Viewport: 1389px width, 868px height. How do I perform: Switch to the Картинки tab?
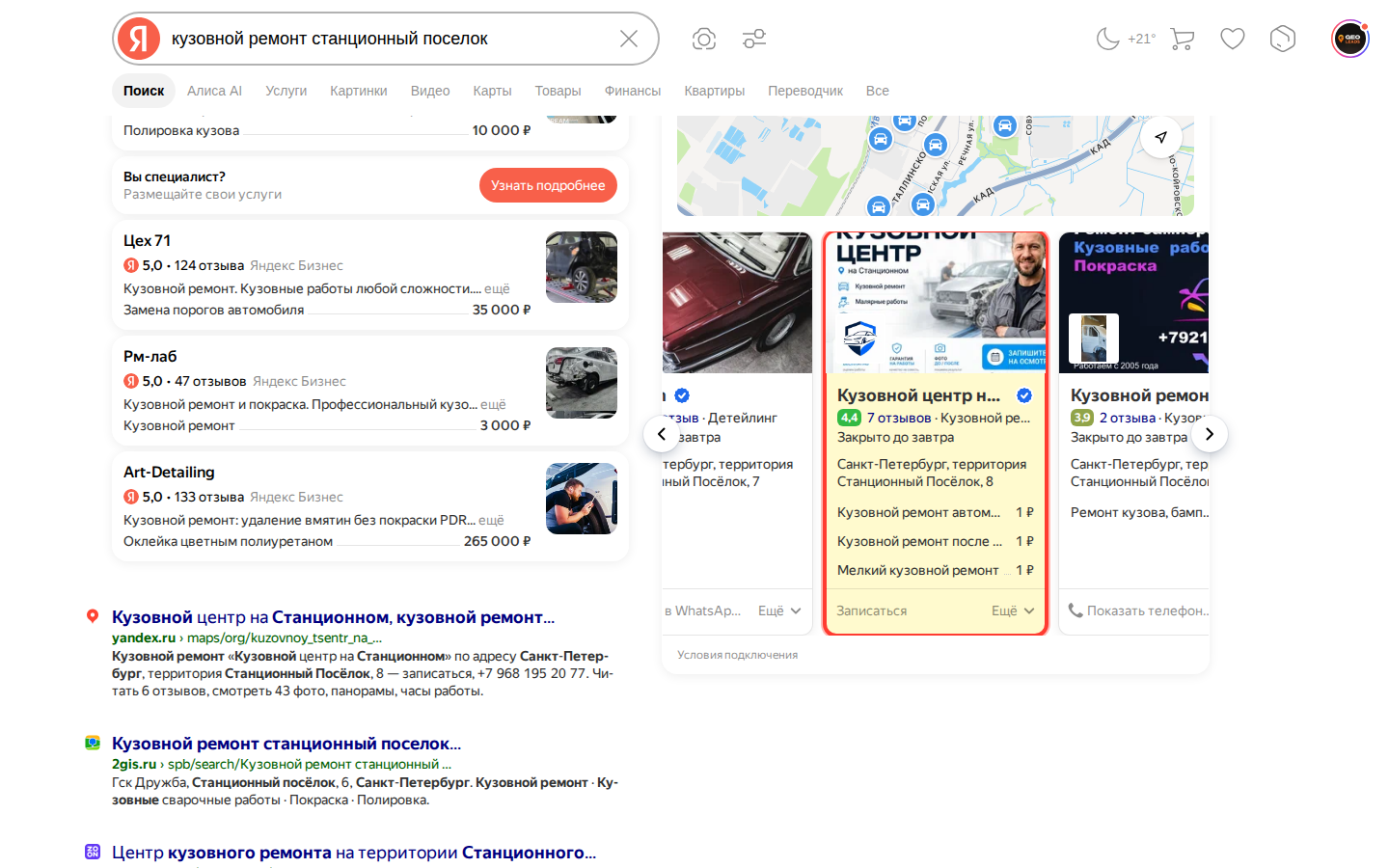359,91
